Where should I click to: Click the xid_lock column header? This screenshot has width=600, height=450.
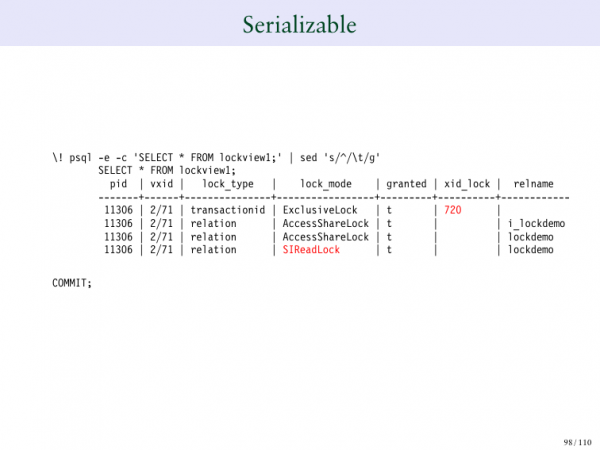point(467,184)
